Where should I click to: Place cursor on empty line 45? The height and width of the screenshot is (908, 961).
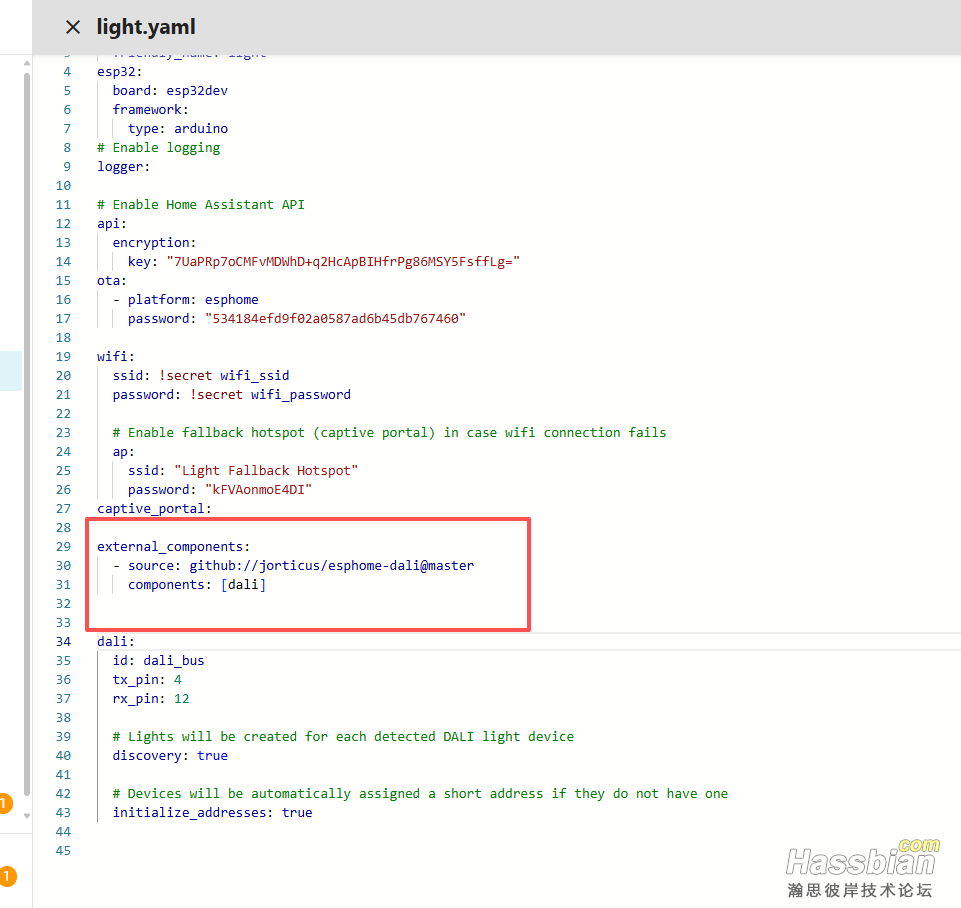click(x=300, y=851)
